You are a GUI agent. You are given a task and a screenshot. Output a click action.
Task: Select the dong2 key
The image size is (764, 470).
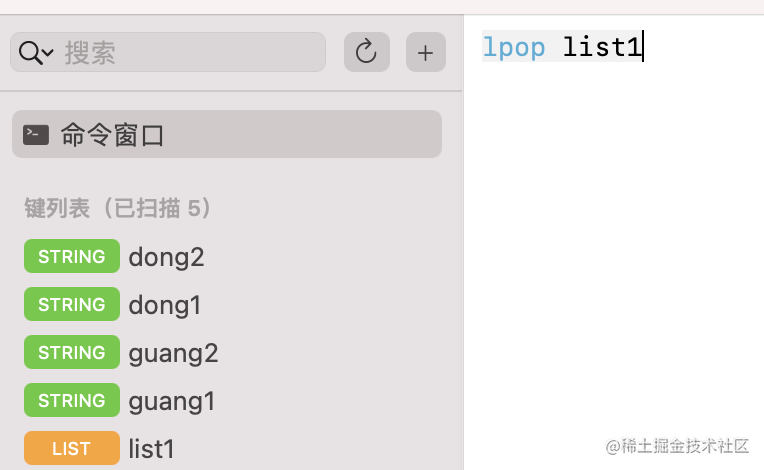pyautogui.click(x=166, y=257)
